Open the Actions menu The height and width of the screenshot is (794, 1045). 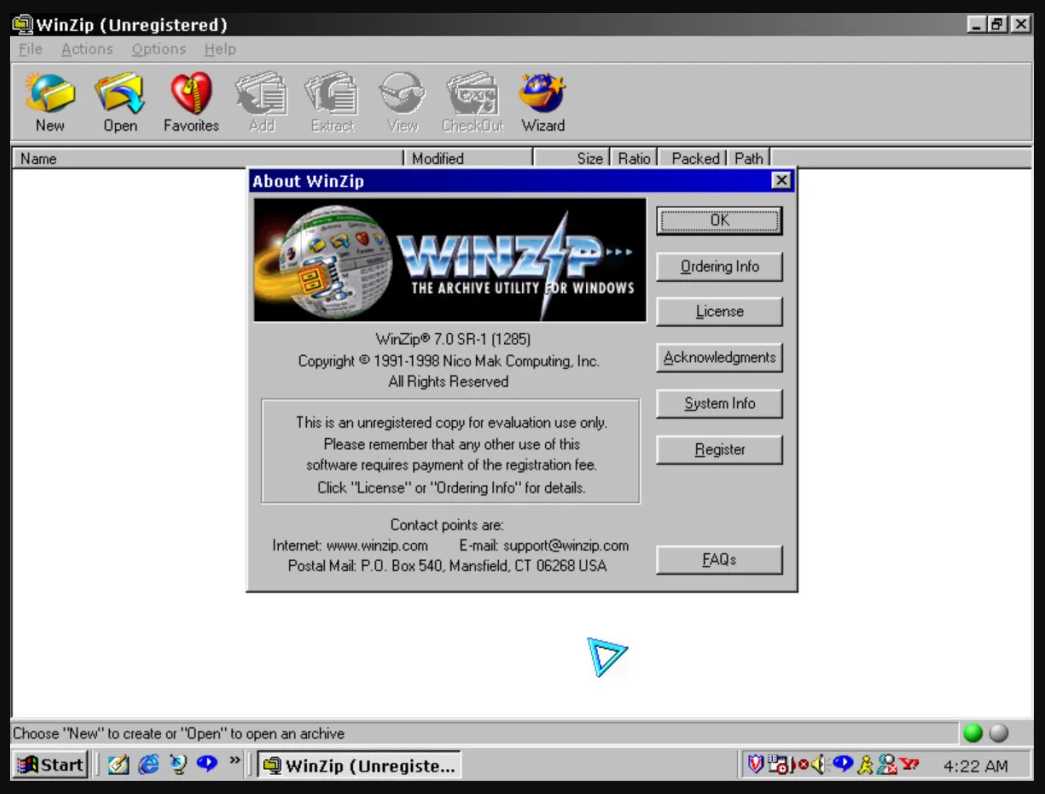click(x=87, y=49)
